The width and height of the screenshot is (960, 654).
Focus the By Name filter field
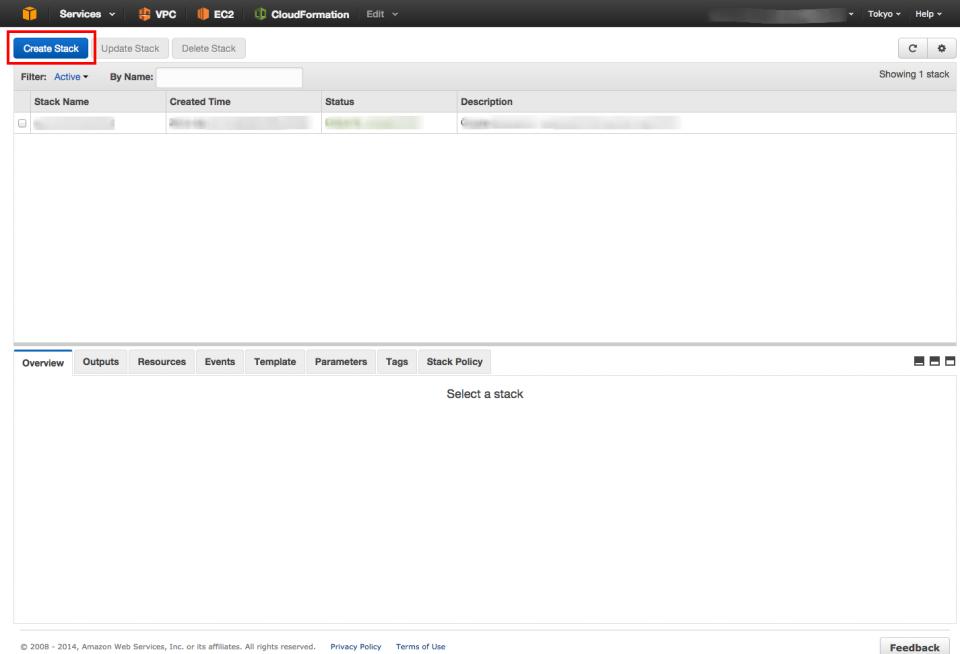click(229, 77)
